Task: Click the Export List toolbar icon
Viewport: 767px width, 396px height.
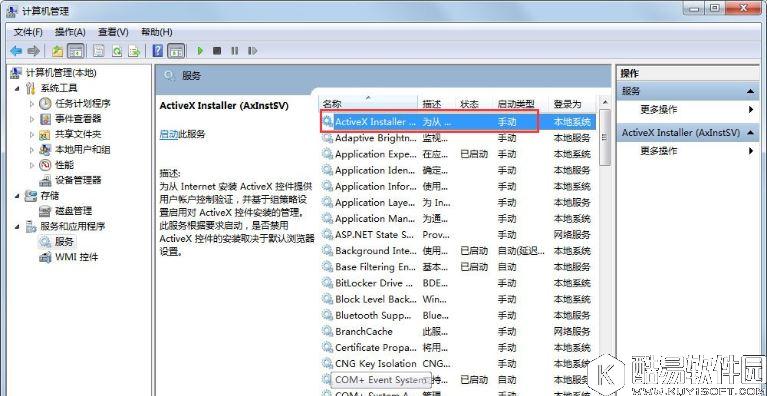Action: (x=134, y=50)
